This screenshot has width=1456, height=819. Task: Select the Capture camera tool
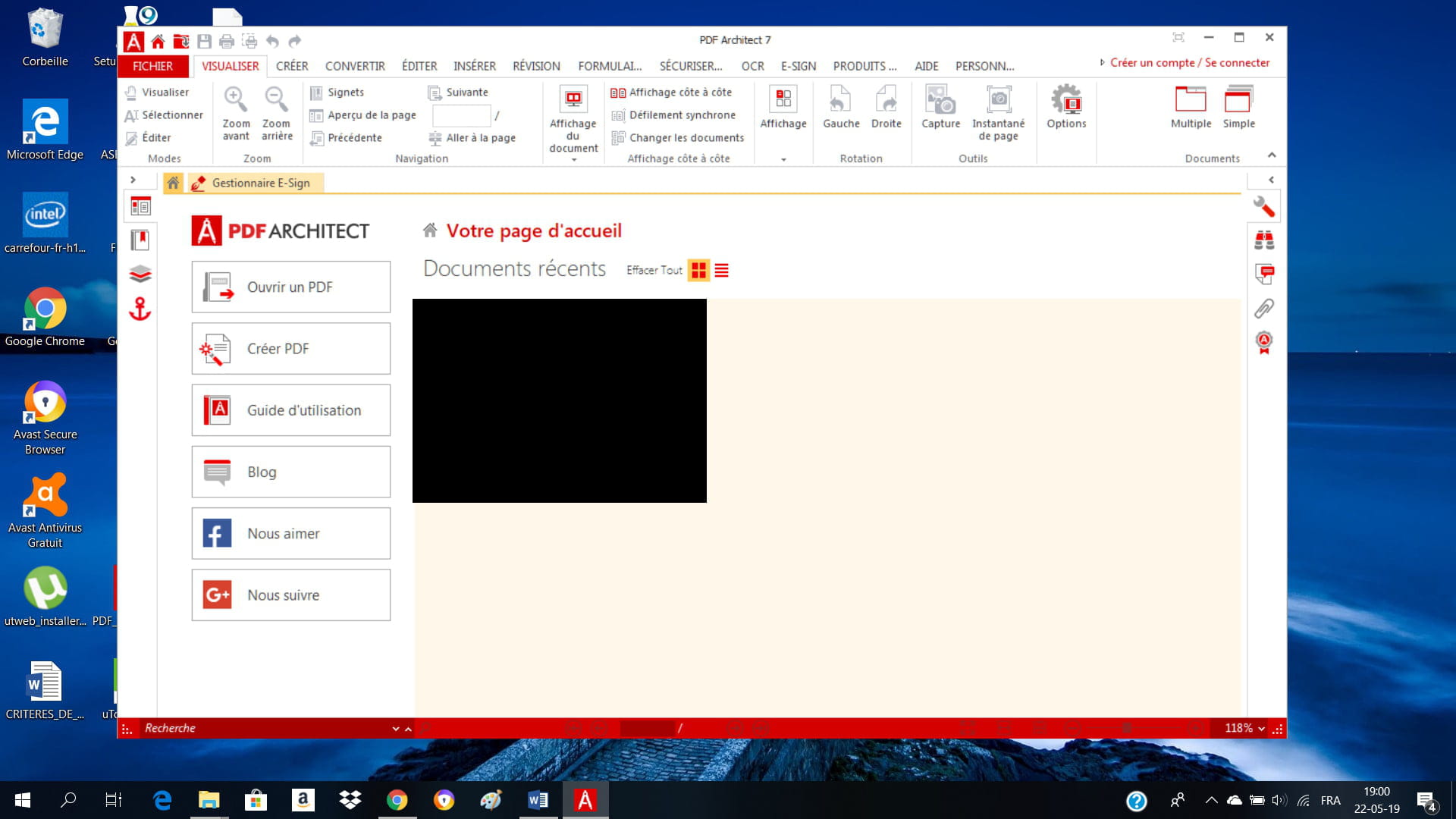pos(940,99)
